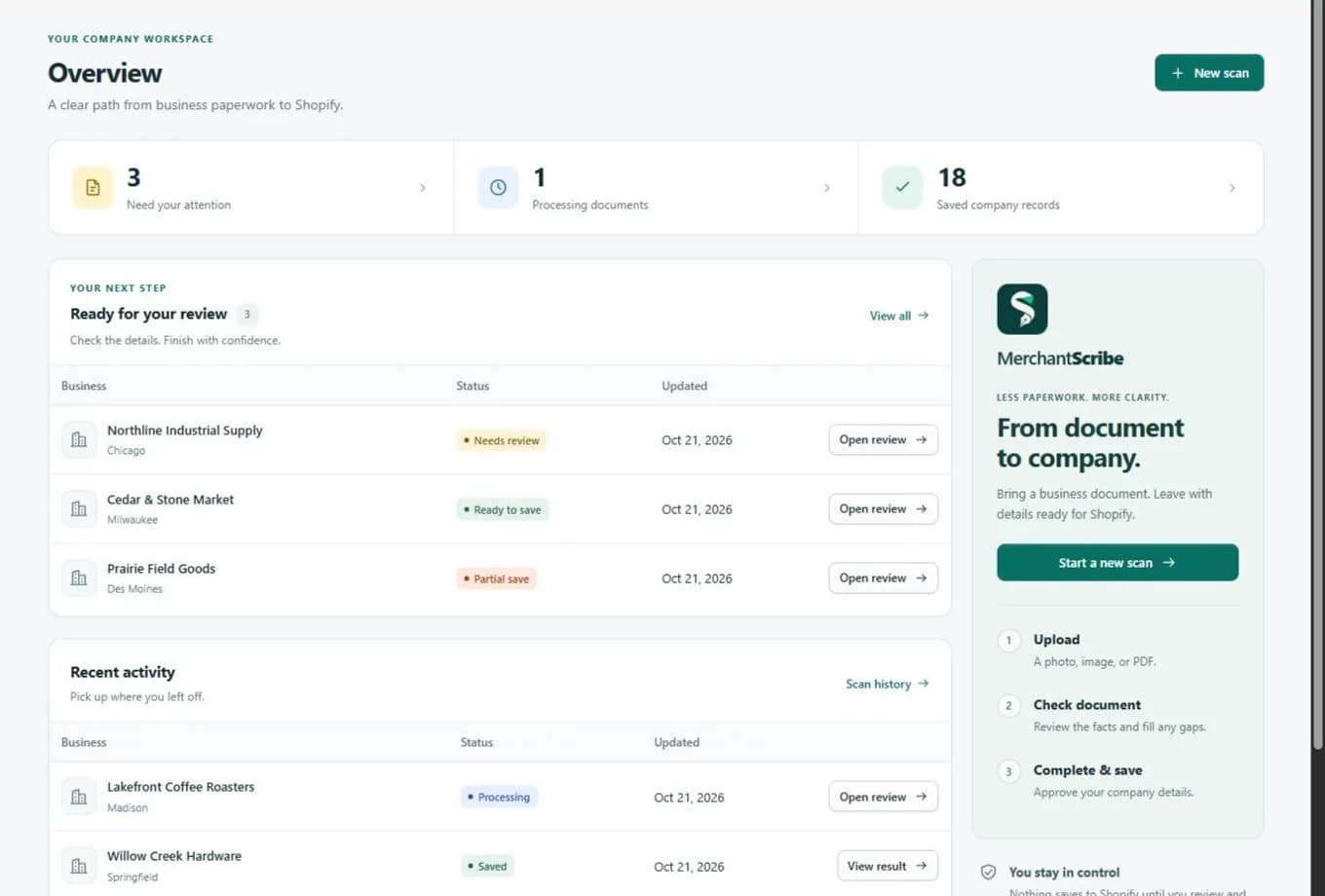Click the checkmark icon for Saved company records
Viewport: 1325px width, 896px height.
[902, 187]
